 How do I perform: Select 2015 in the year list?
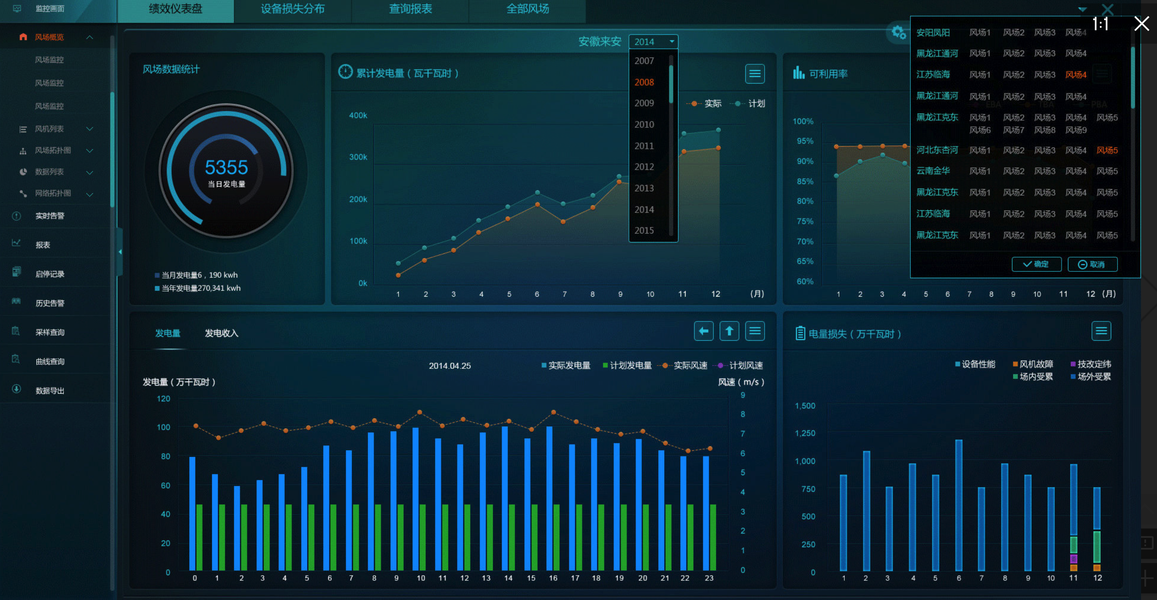click(x=644, y=230)
